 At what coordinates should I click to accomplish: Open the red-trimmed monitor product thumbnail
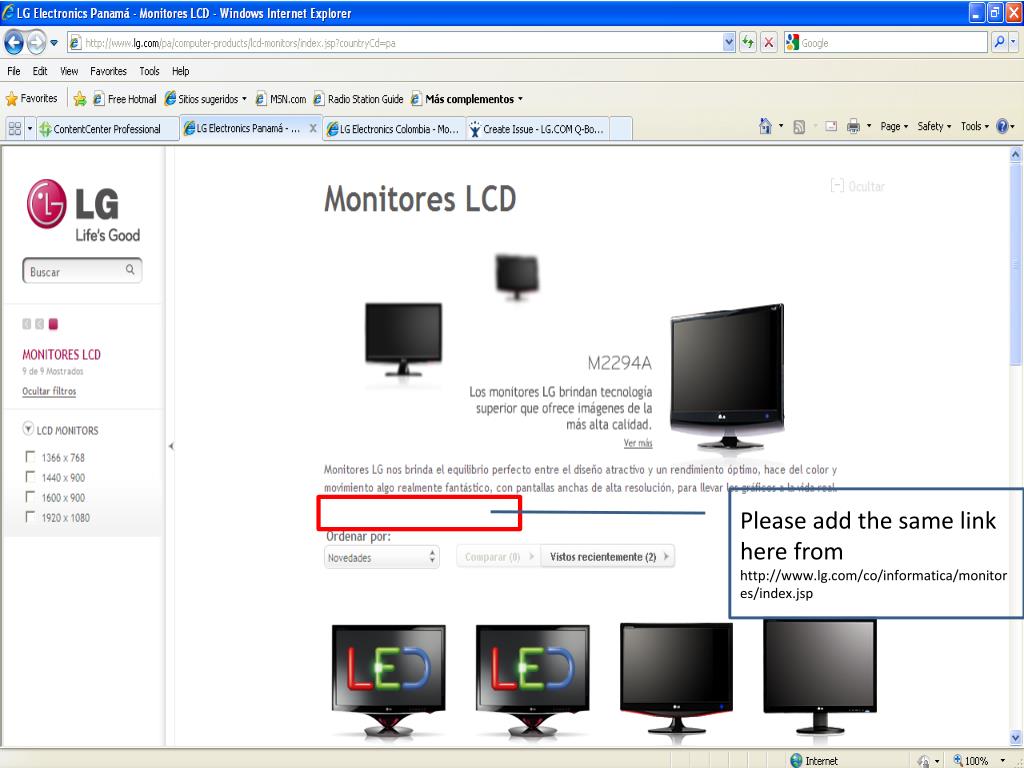point(676,679)
